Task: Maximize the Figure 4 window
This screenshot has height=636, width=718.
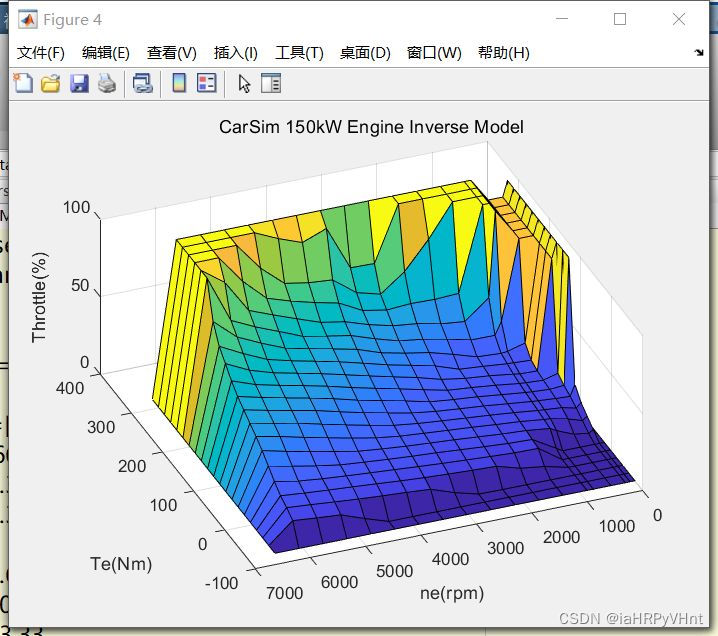Action: click(620, 19)
